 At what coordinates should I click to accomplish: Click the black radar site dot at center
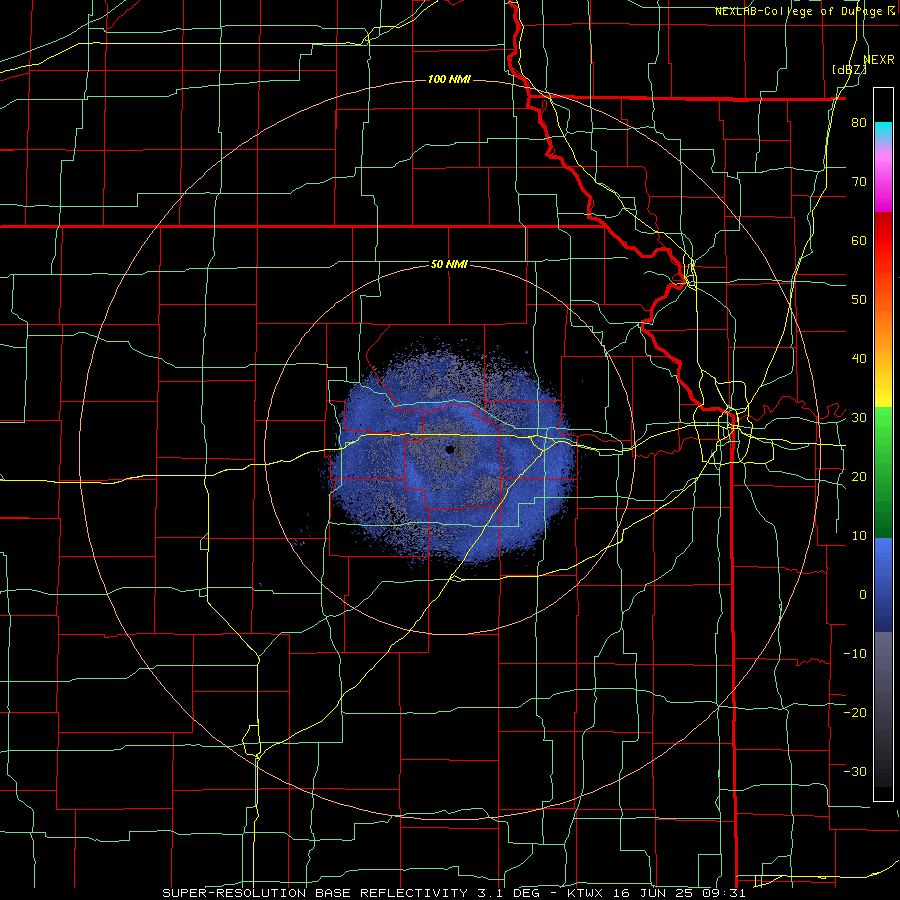pos(450,449)
